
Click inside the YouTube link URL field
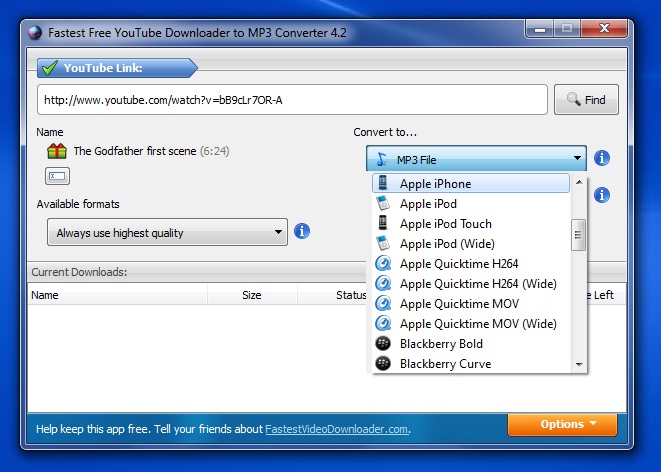pyautogui.click(x=292, y=99)
